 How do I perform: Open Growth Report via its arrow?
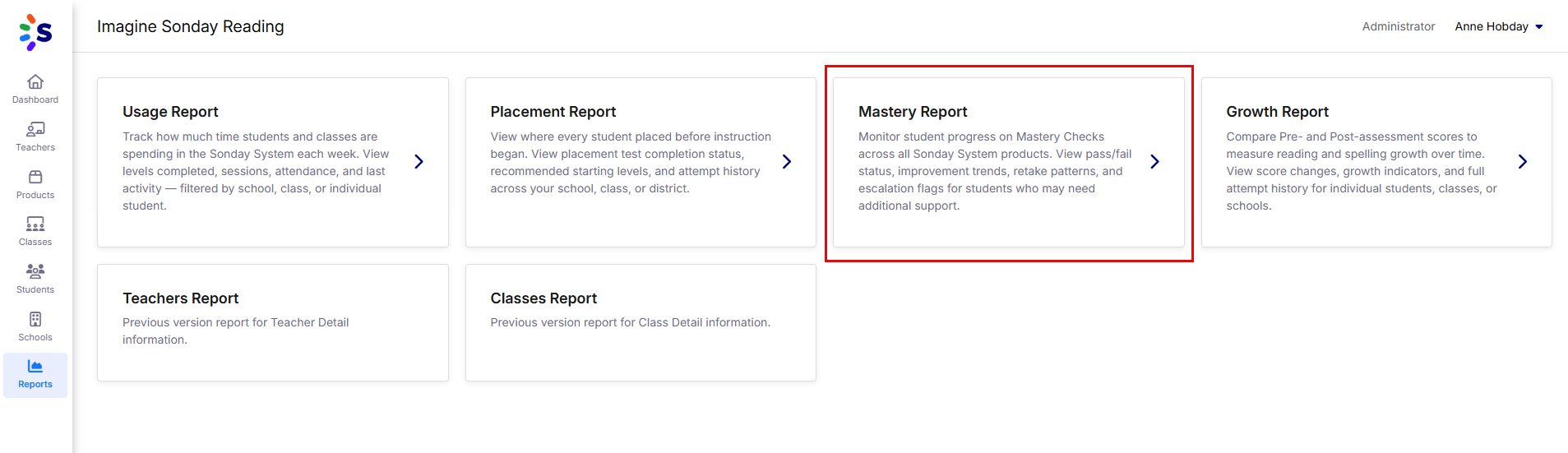[x=1523, y=162]
